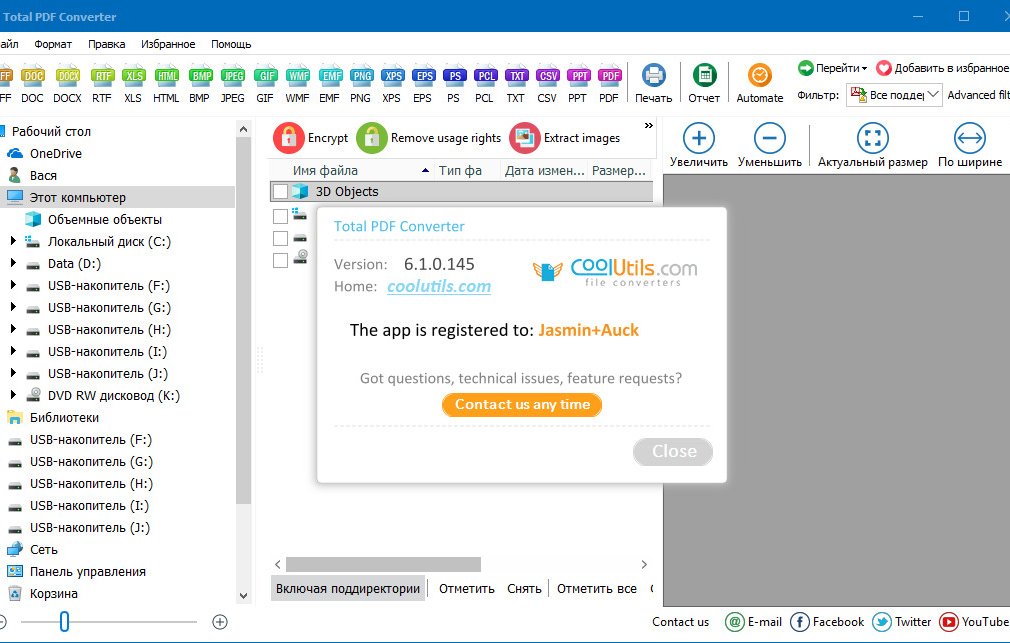Expand USB-накопитель (H:) under Этот компьютер

[x=13, y=329]
